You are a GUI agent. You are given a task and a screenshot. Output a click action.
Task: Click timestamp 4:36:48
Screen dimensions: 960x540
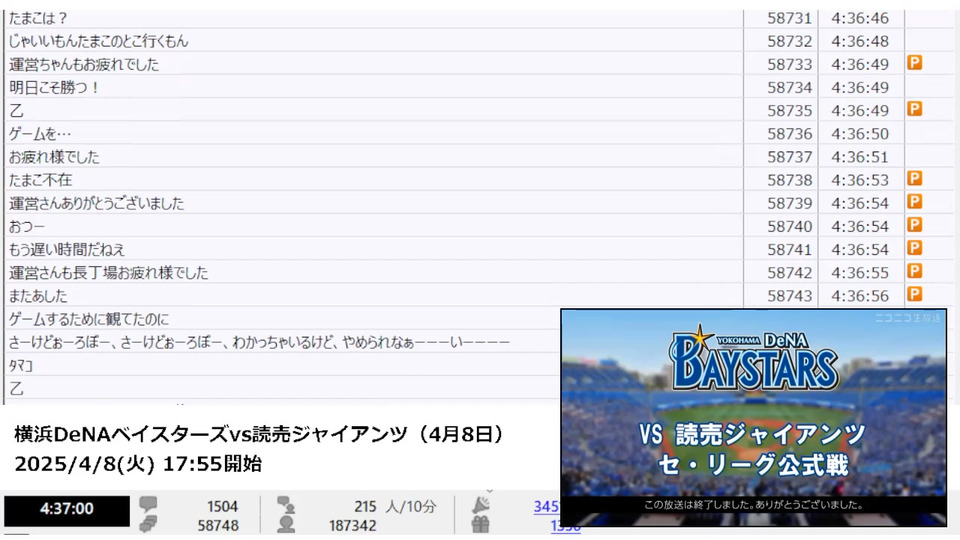[860, 41]
